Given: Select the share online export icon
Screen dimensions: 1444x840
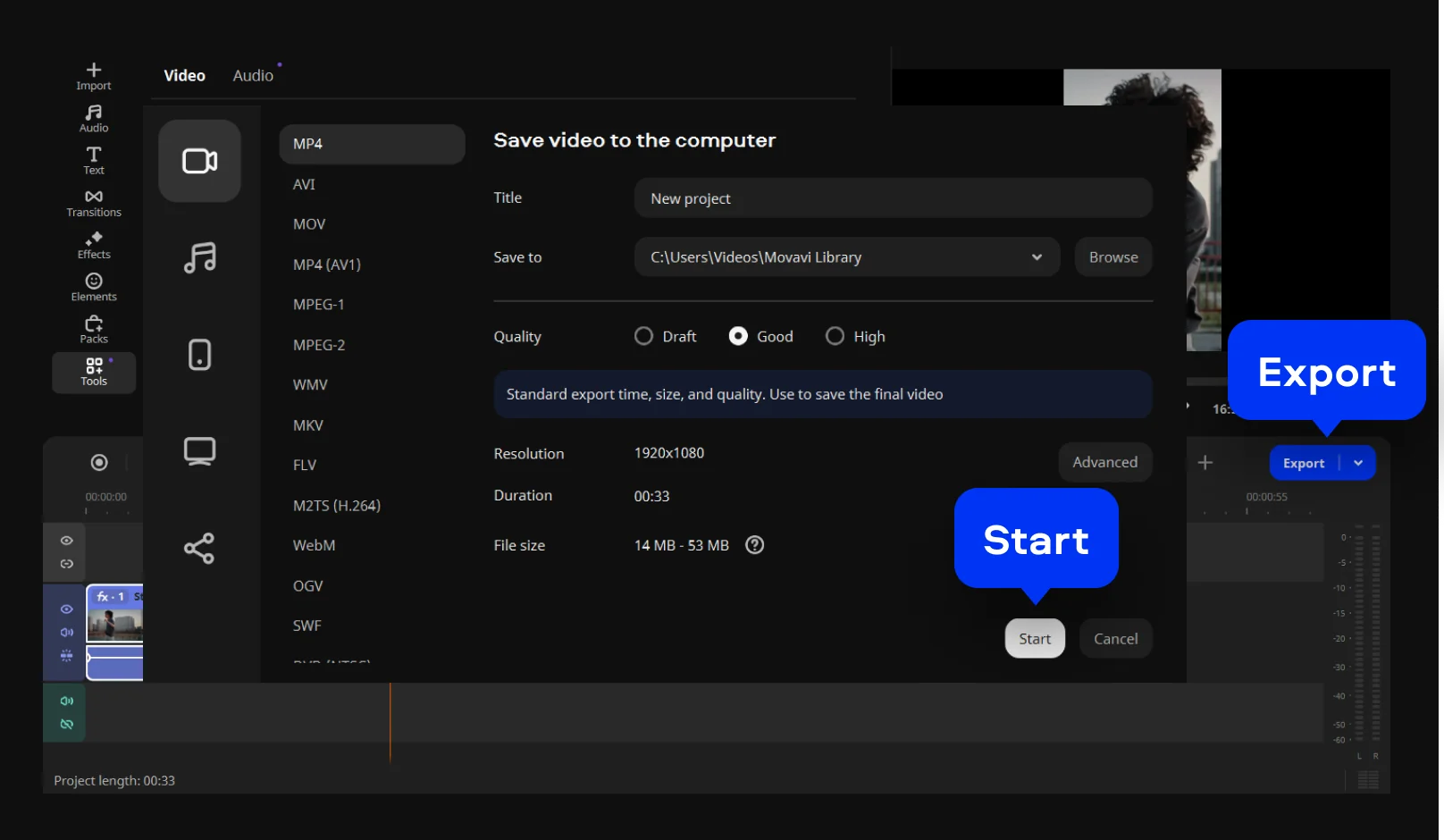Looking at the screenshot, I should pyautogui.click(x=199, y=548).
